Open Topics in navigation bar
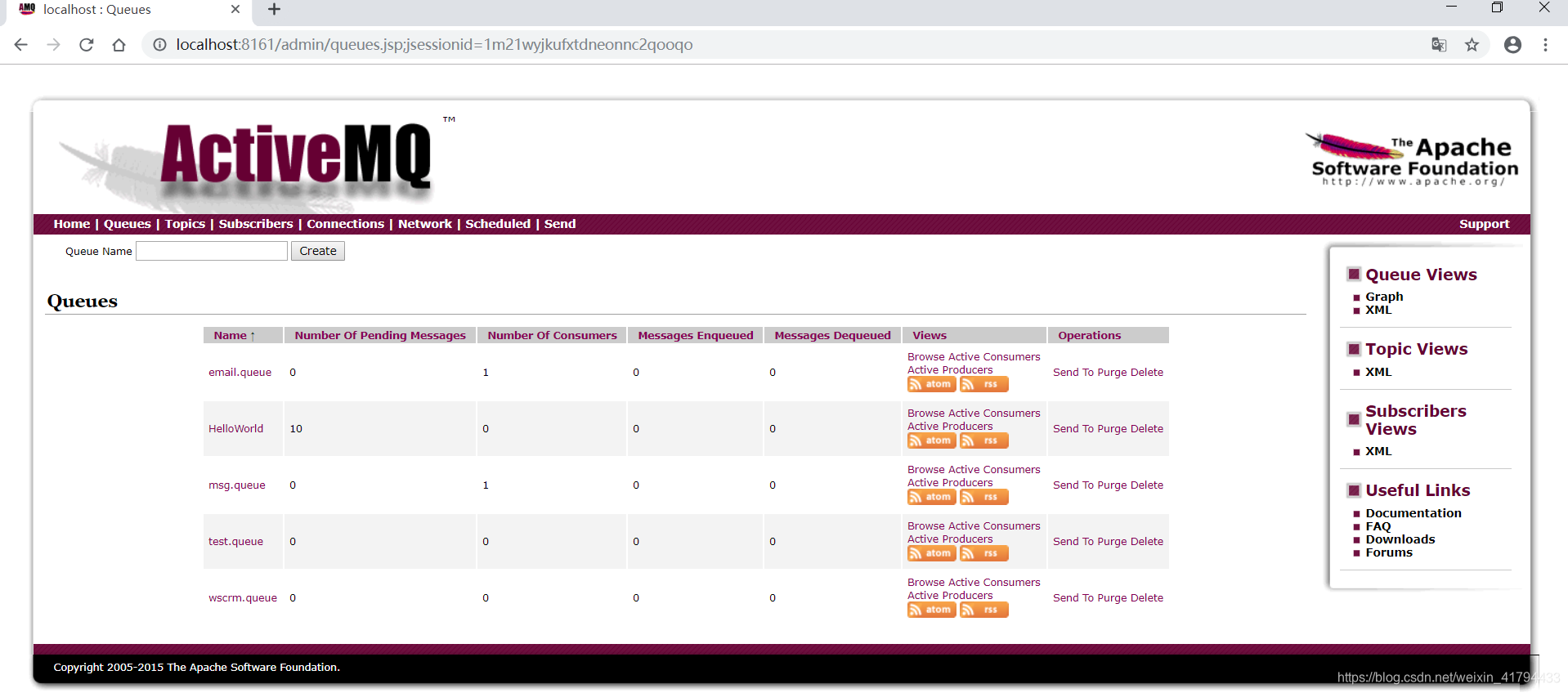 click(185, 224)
